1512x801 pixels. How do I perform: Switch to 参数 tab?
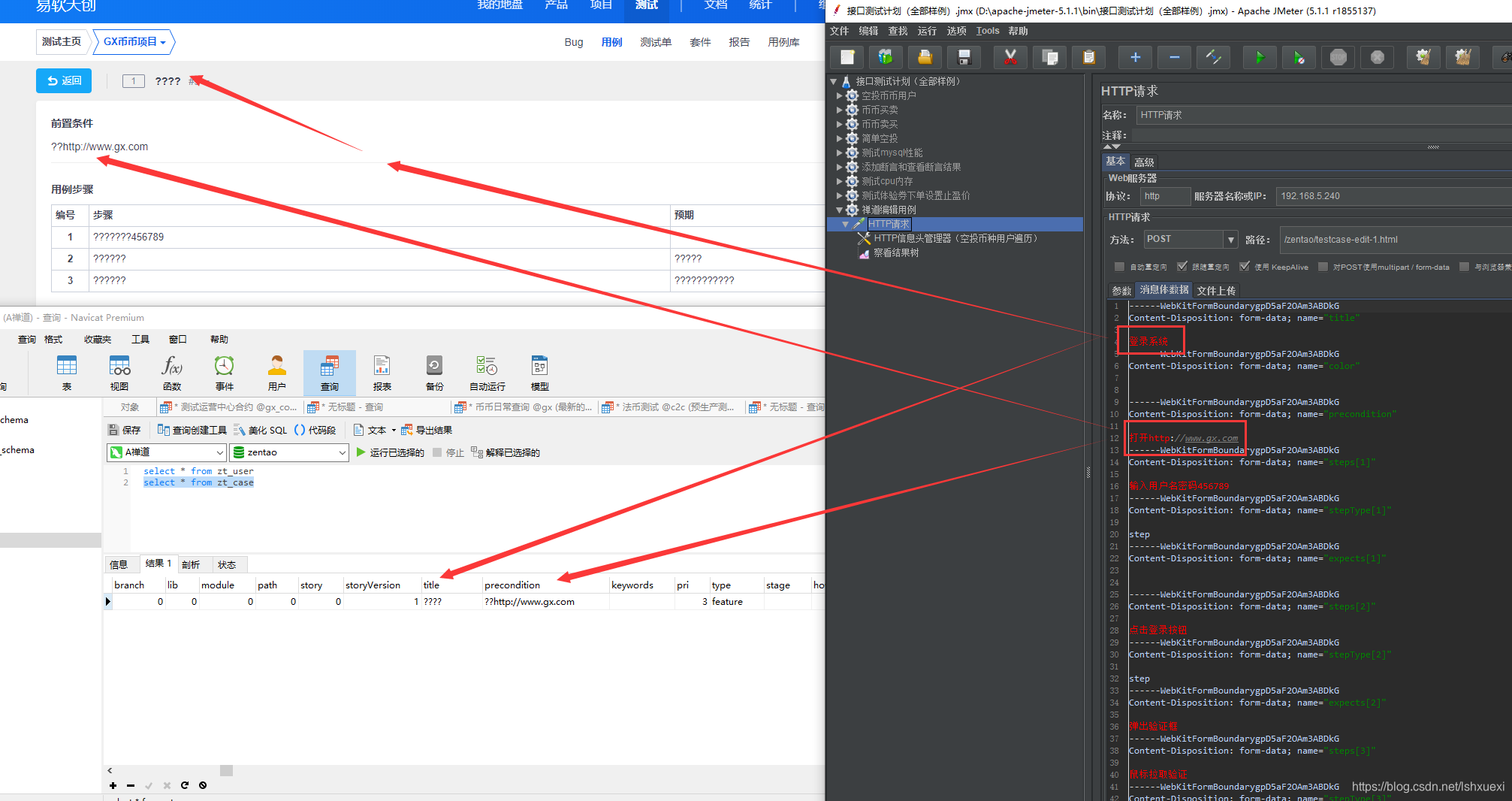point(1121,291)
